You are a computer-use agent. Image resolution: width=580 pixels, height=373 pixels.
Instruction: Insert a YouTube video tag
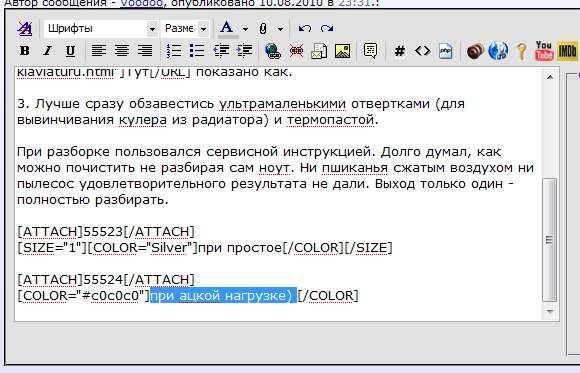(x=544, y=51)
